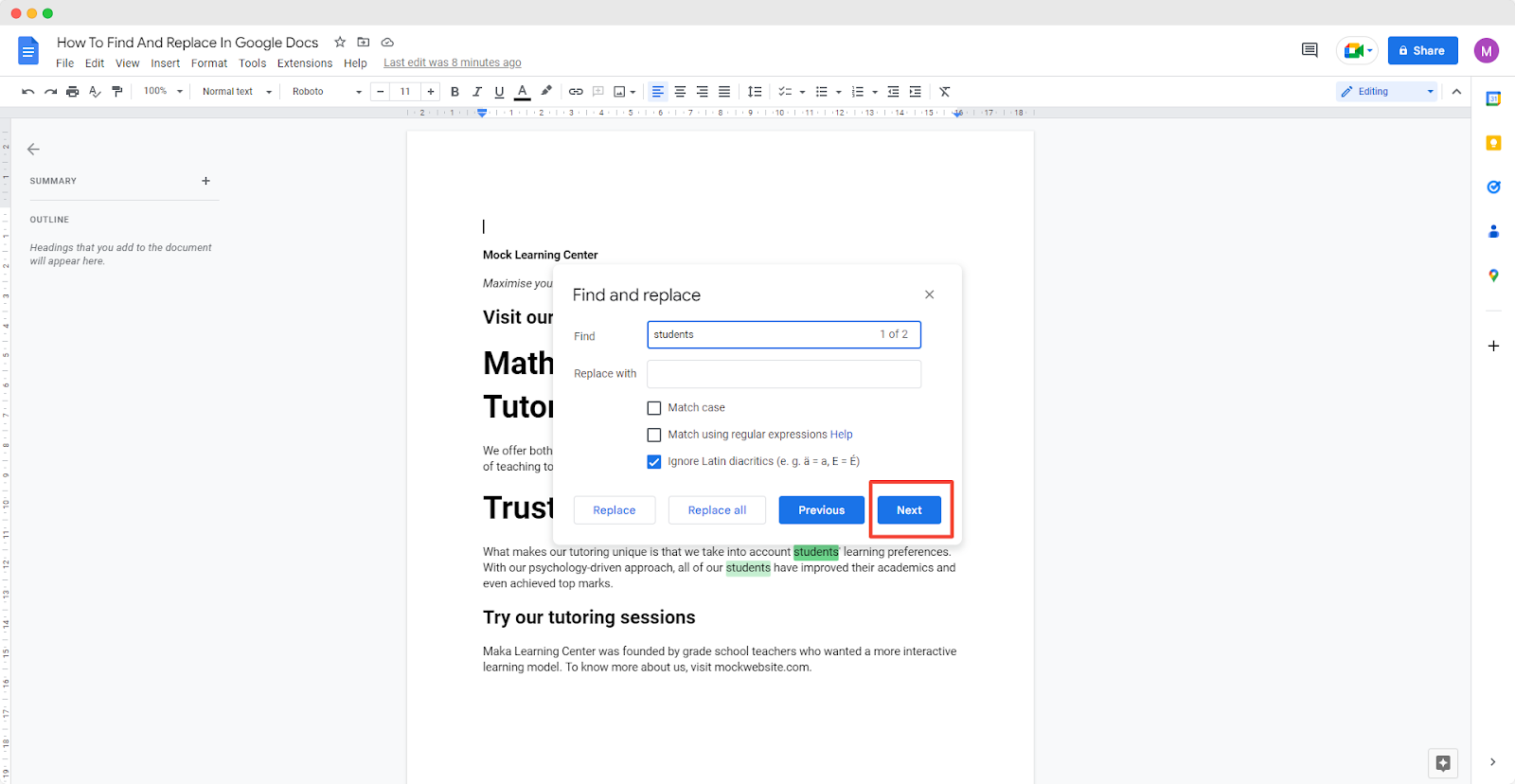Screen dimensions: 1515x784
Task: Increase indent of the paragraph
Action: click(x=915, y=92)
